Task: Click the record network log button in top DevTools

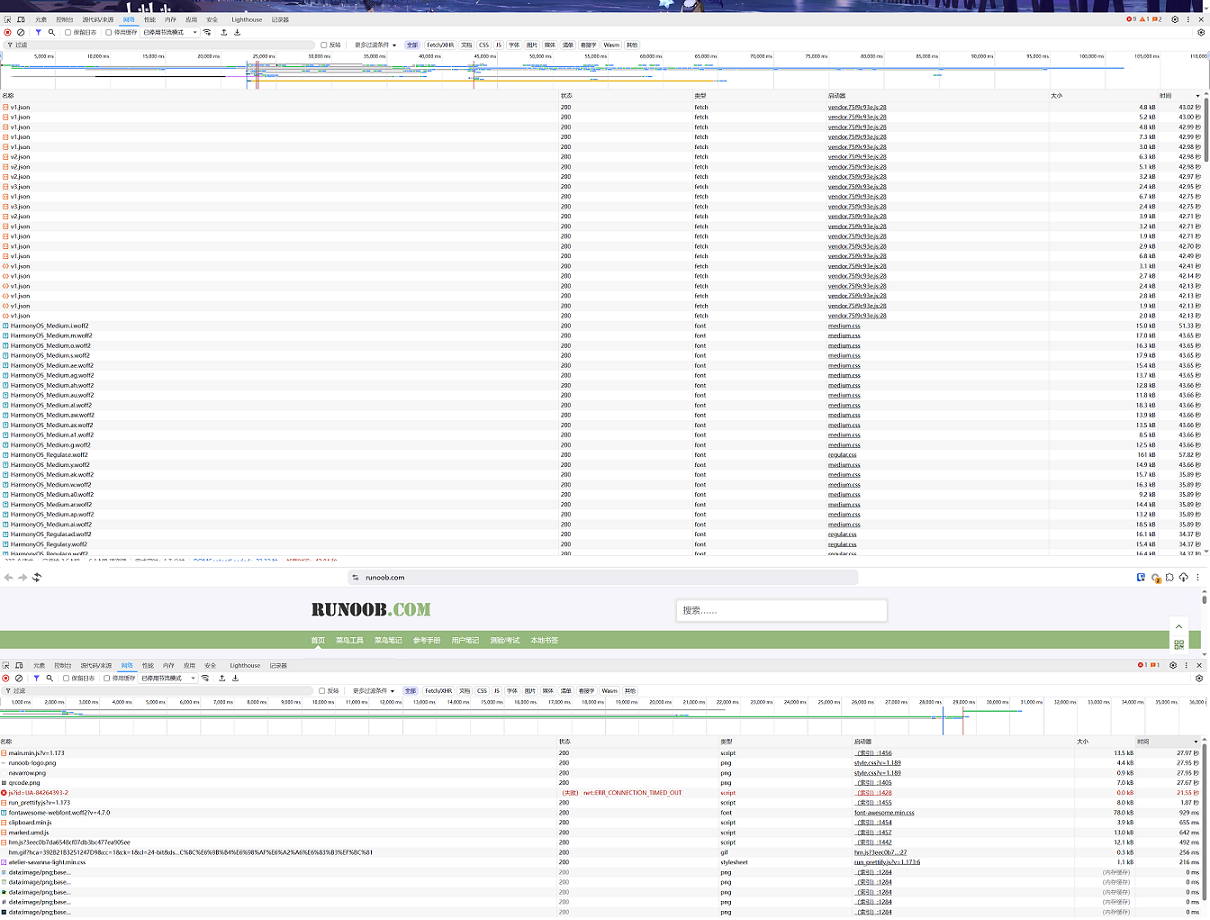Action: [8, 32]
